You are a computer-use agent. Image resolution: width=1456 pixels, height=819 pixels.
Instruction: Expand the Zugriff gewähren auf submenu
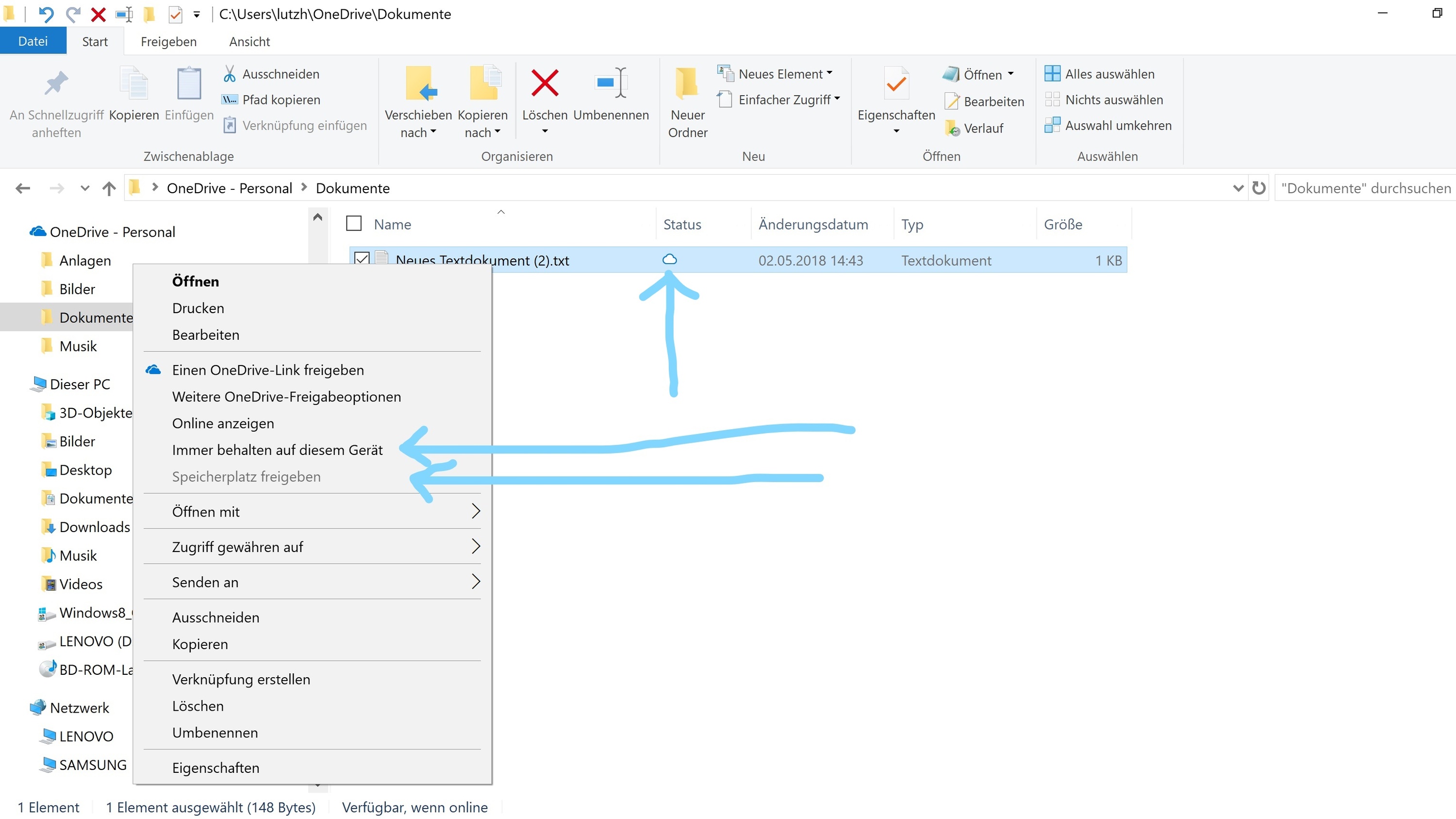click(x=312, y=547)
